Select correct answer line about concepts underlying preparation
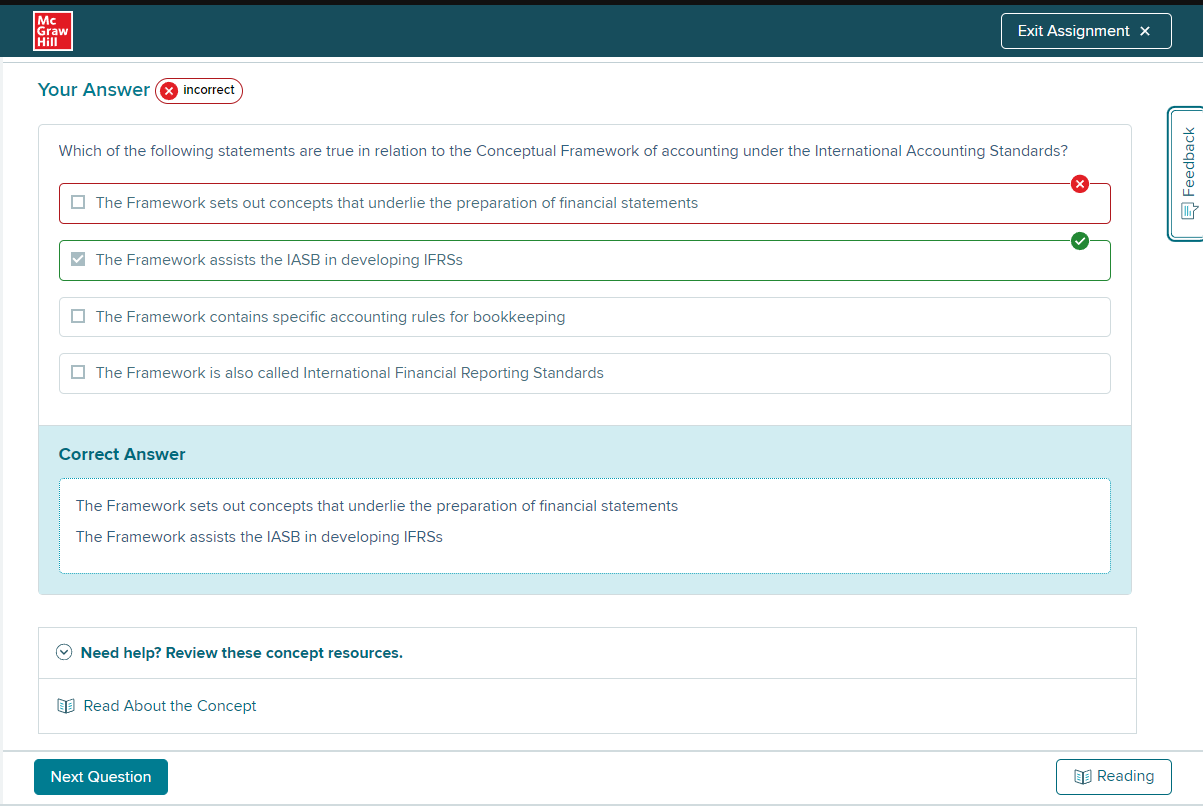1203x806 pixels. pos(377,506)
